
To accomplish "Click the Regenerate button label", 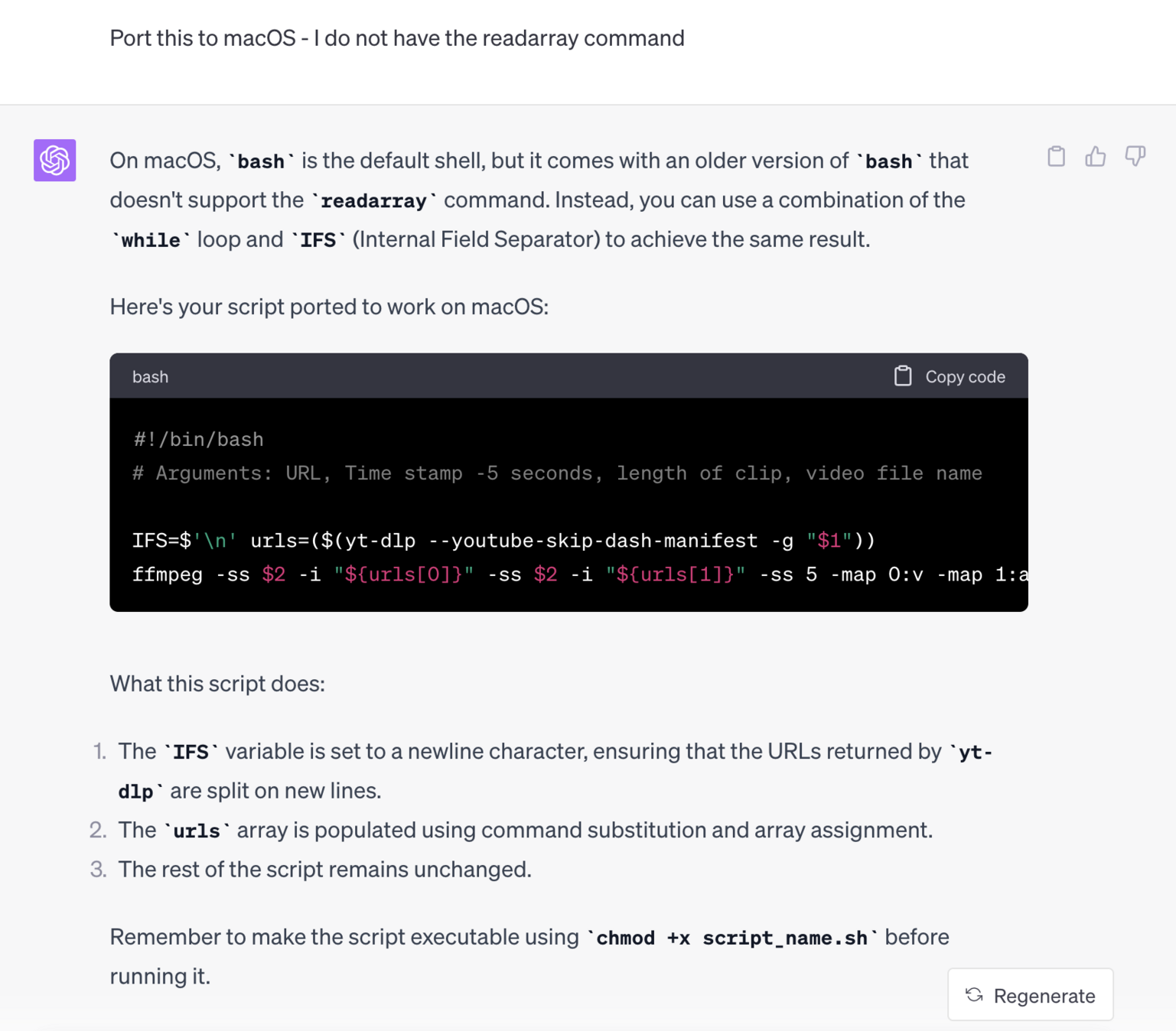I will [x=1044, y=996].
